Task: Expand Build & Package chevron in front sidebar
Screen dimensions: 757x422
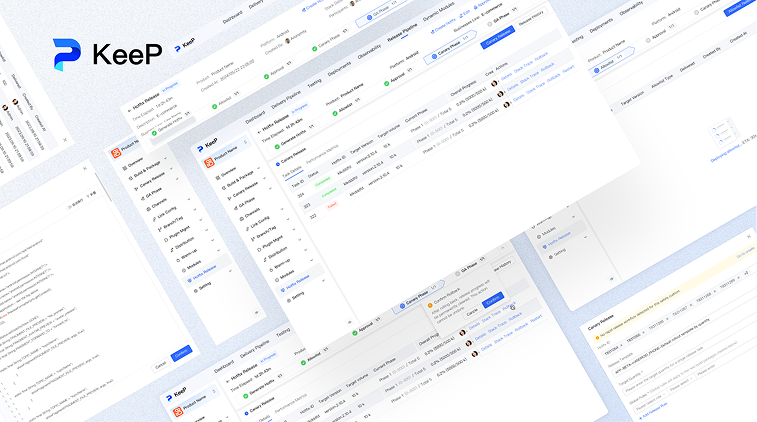Action: tap(259, 168)
